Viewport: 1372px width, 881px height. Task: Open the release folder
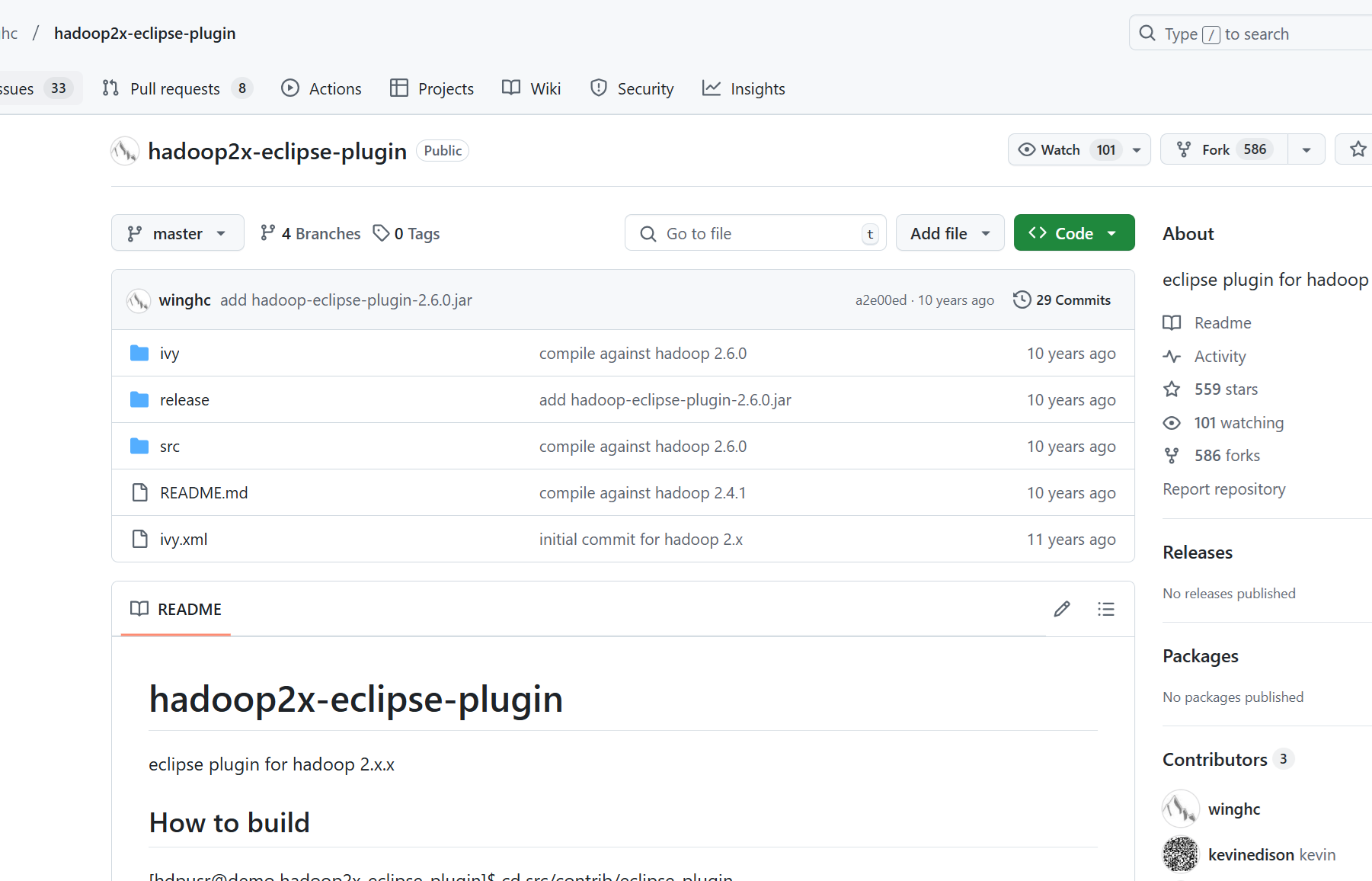tap(184, 400)
